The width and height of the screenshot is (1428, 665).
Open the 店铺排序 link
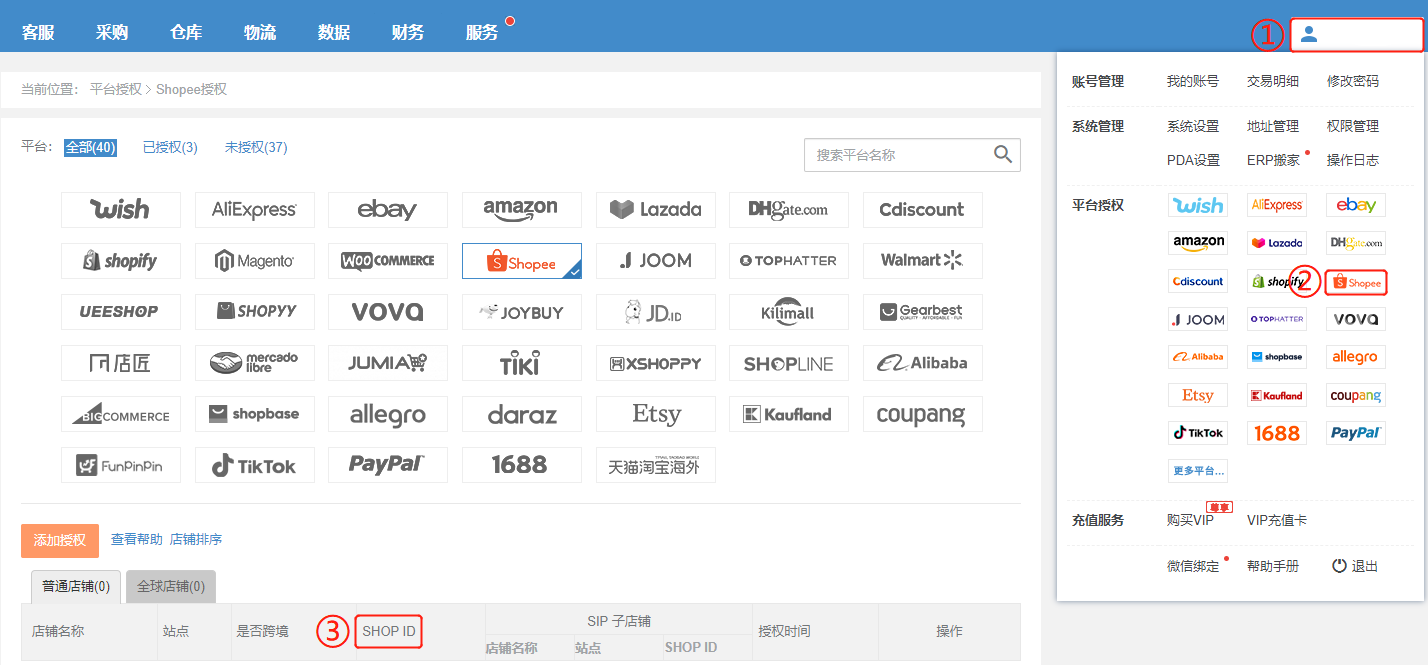[196, 539]
